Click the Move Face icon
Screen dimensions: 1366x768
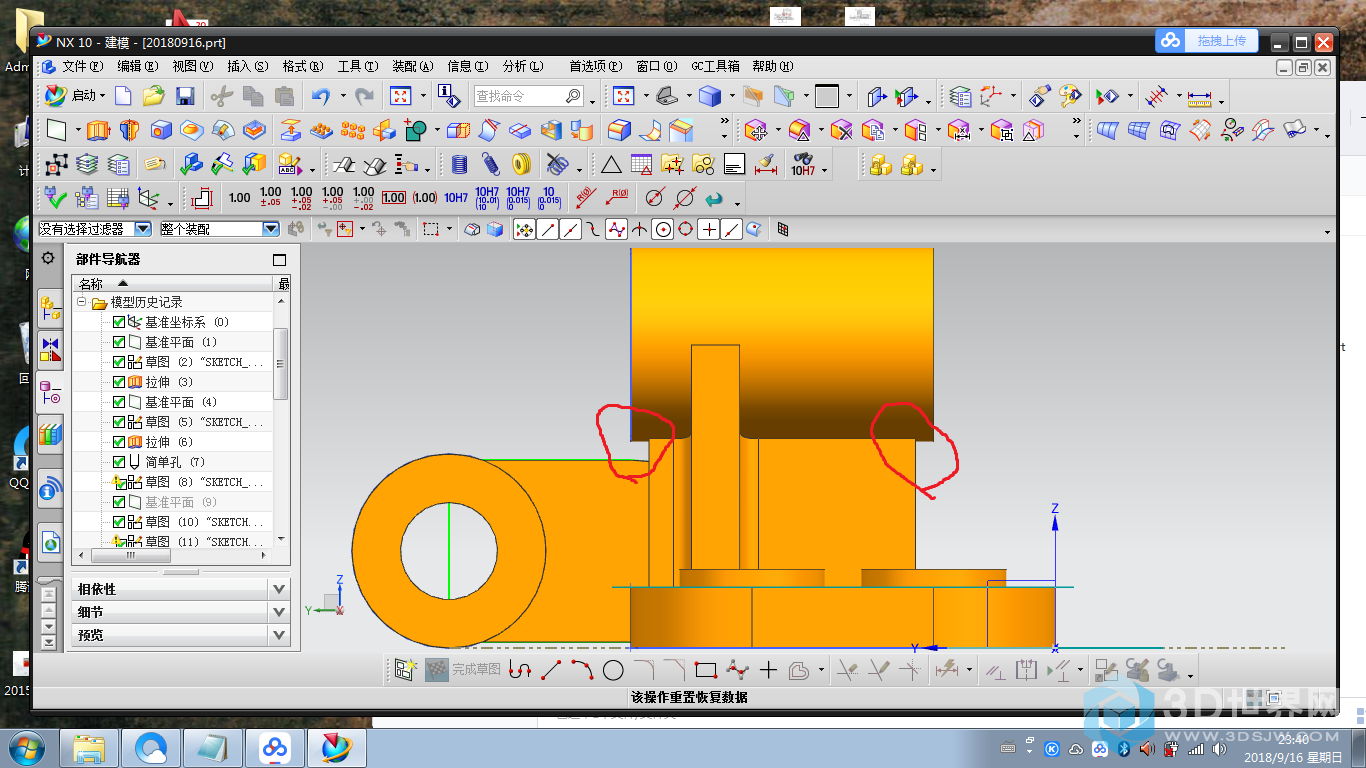pos(757,130)
